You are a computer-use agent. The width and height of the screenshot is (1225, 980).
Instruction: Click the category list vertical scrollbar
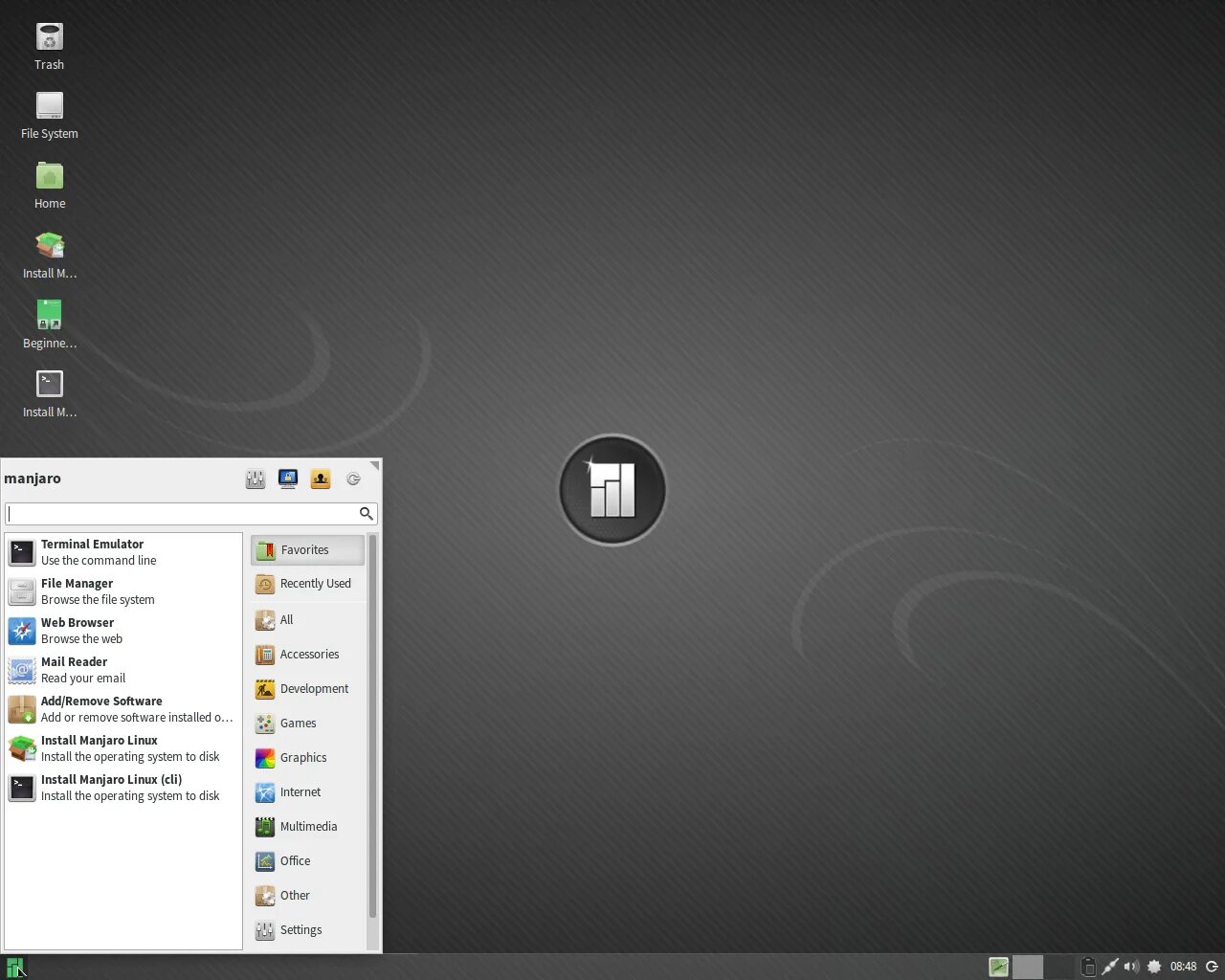coord(372,727)
